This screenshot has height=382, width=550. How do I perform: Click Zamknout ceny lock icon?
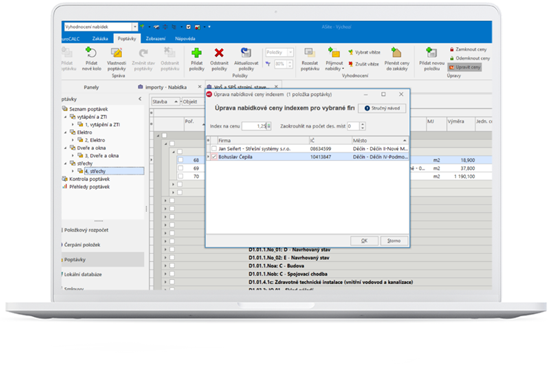coord(452,49)
